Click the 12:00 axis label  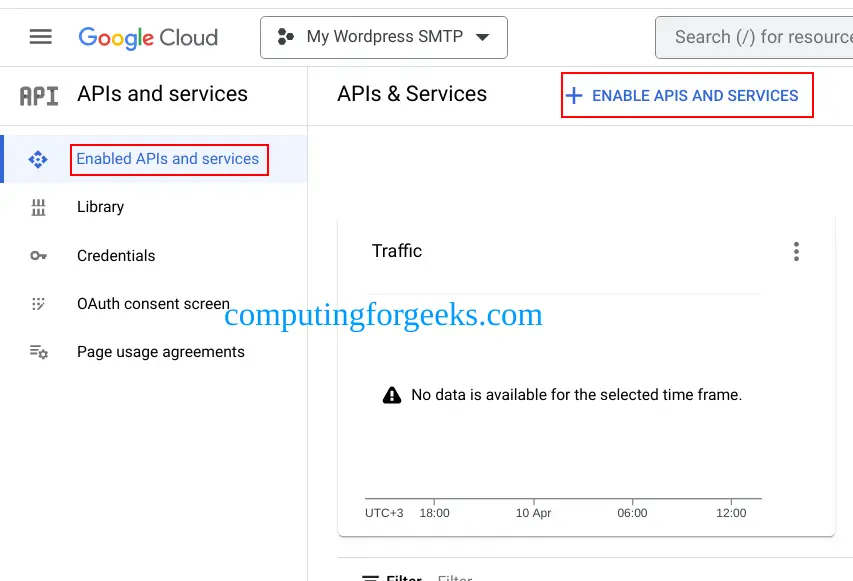pos(731,513)
